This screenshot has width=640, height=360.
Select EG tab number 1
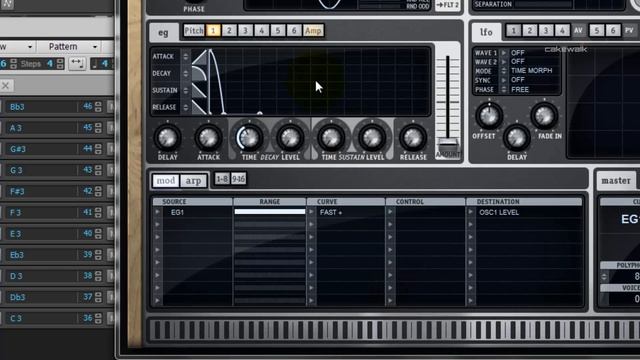pyautogui.click(x=213, y=31)
